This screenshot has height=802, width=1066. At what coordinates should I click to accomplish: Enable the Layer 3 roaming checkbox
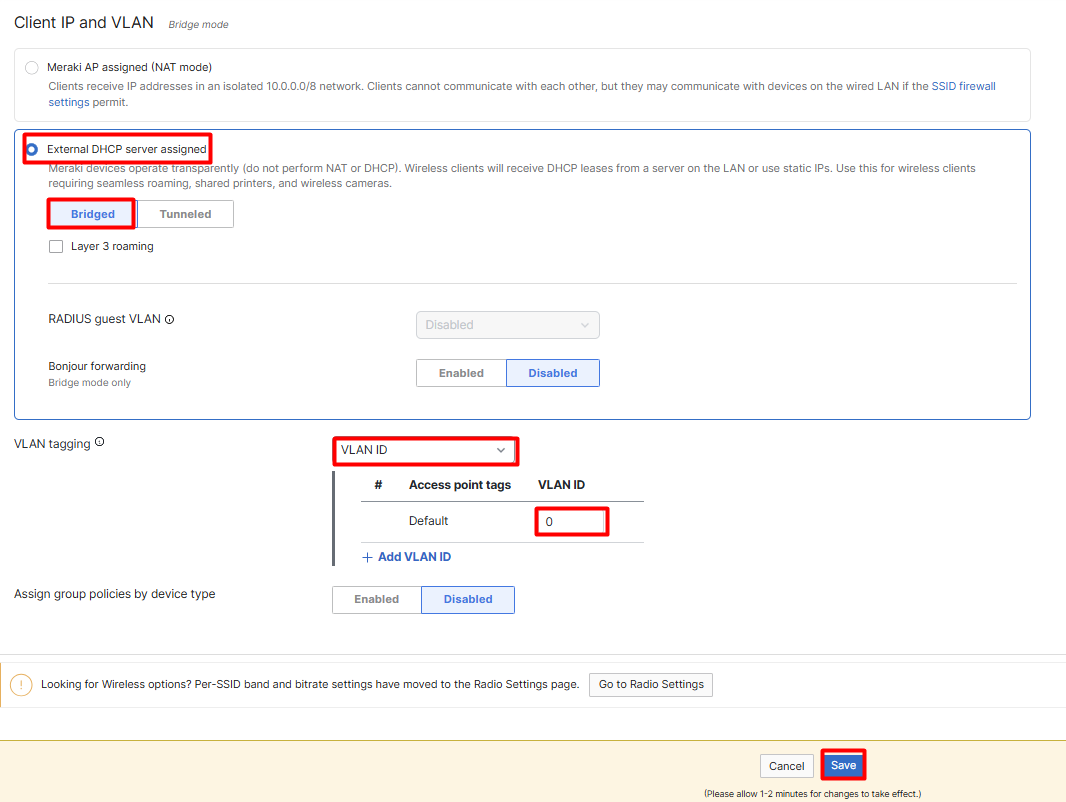[56, 246]
